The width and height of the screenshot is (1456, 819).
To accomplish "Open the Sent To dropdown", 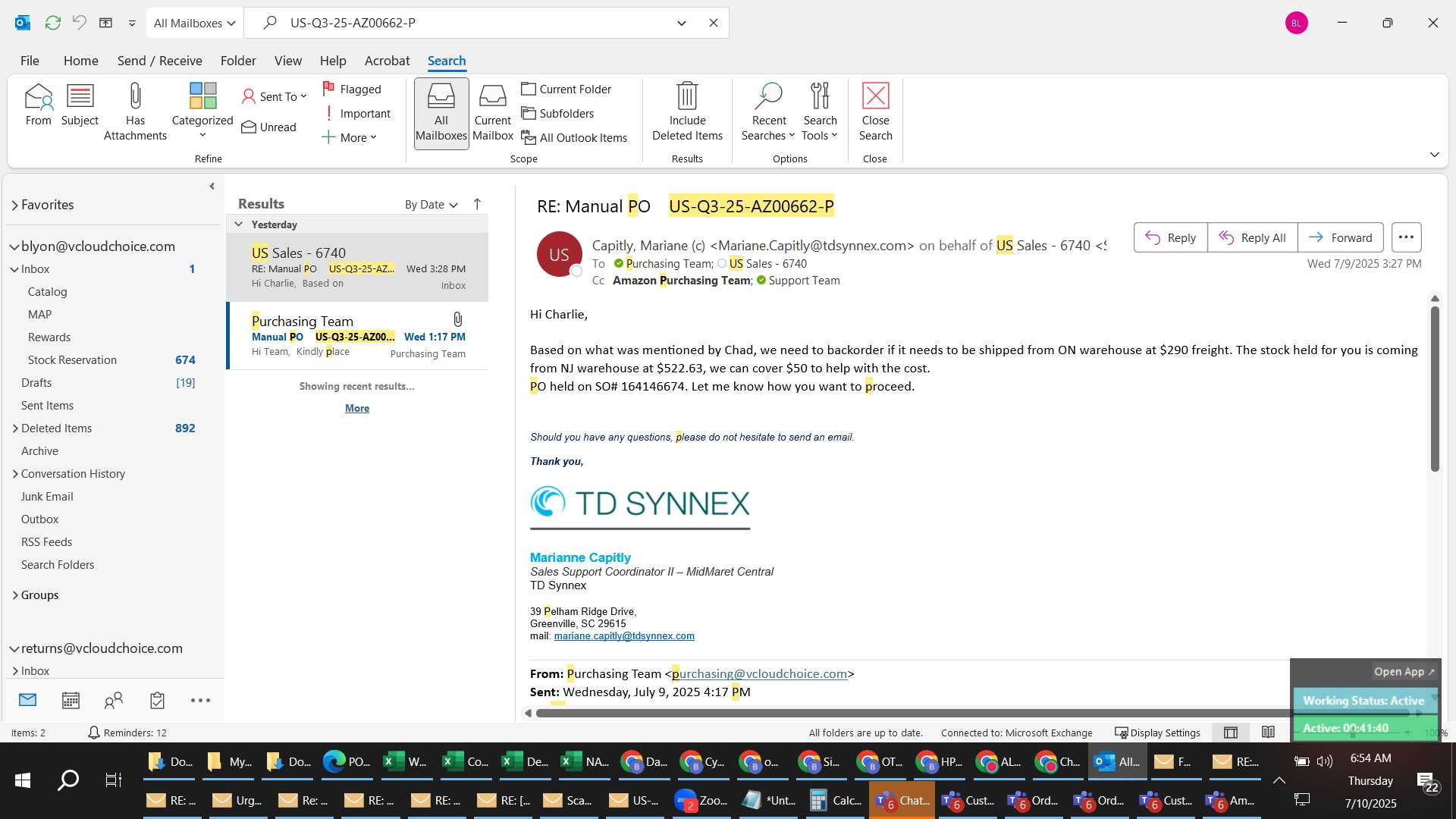I will [x=275, y=96].
